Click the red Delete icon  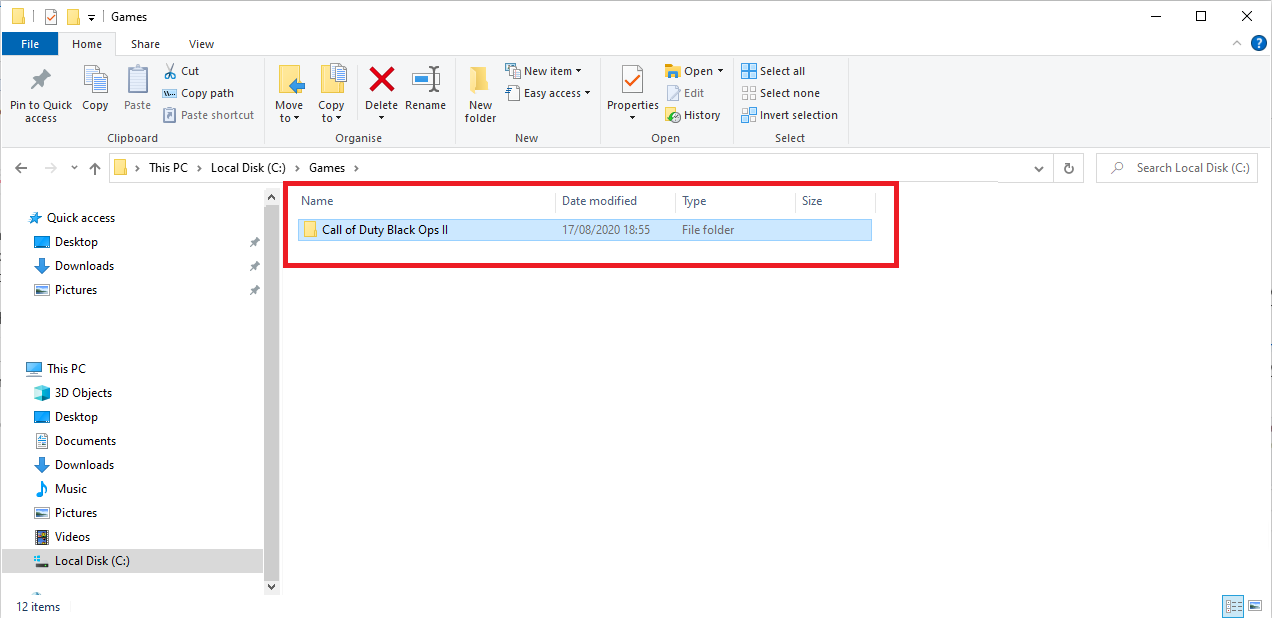click(x=381, y=80)
